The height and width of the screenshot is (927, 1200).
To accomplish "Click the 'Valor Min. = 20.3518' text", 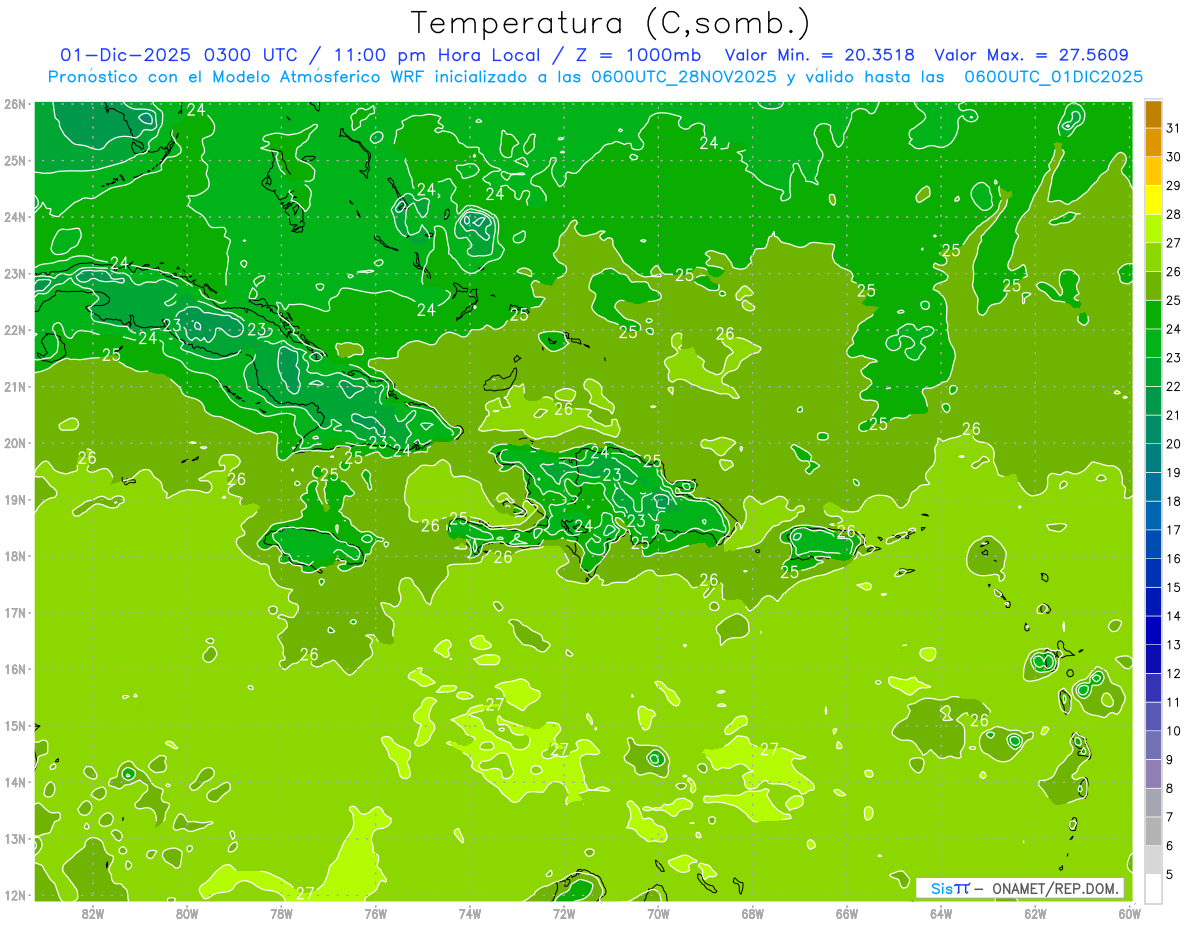I will pos(821,55).
